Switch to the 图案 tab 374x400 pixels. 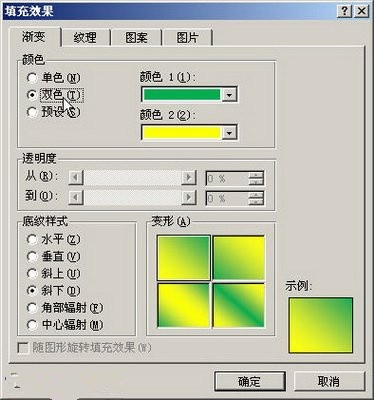[x=136, y=37]
